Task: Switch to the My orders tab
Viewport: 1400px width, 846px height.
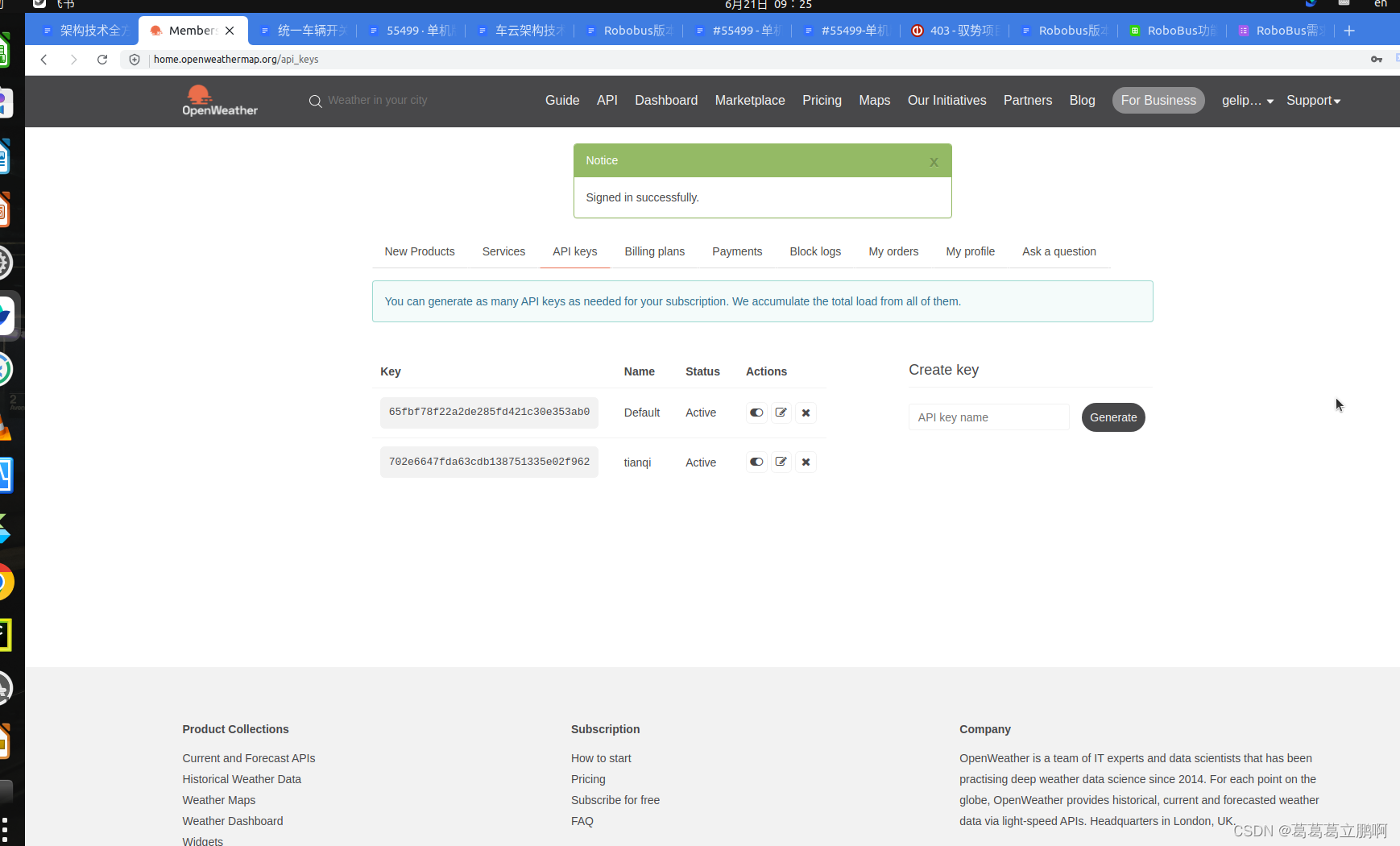Action: click(x=893, y=251)
